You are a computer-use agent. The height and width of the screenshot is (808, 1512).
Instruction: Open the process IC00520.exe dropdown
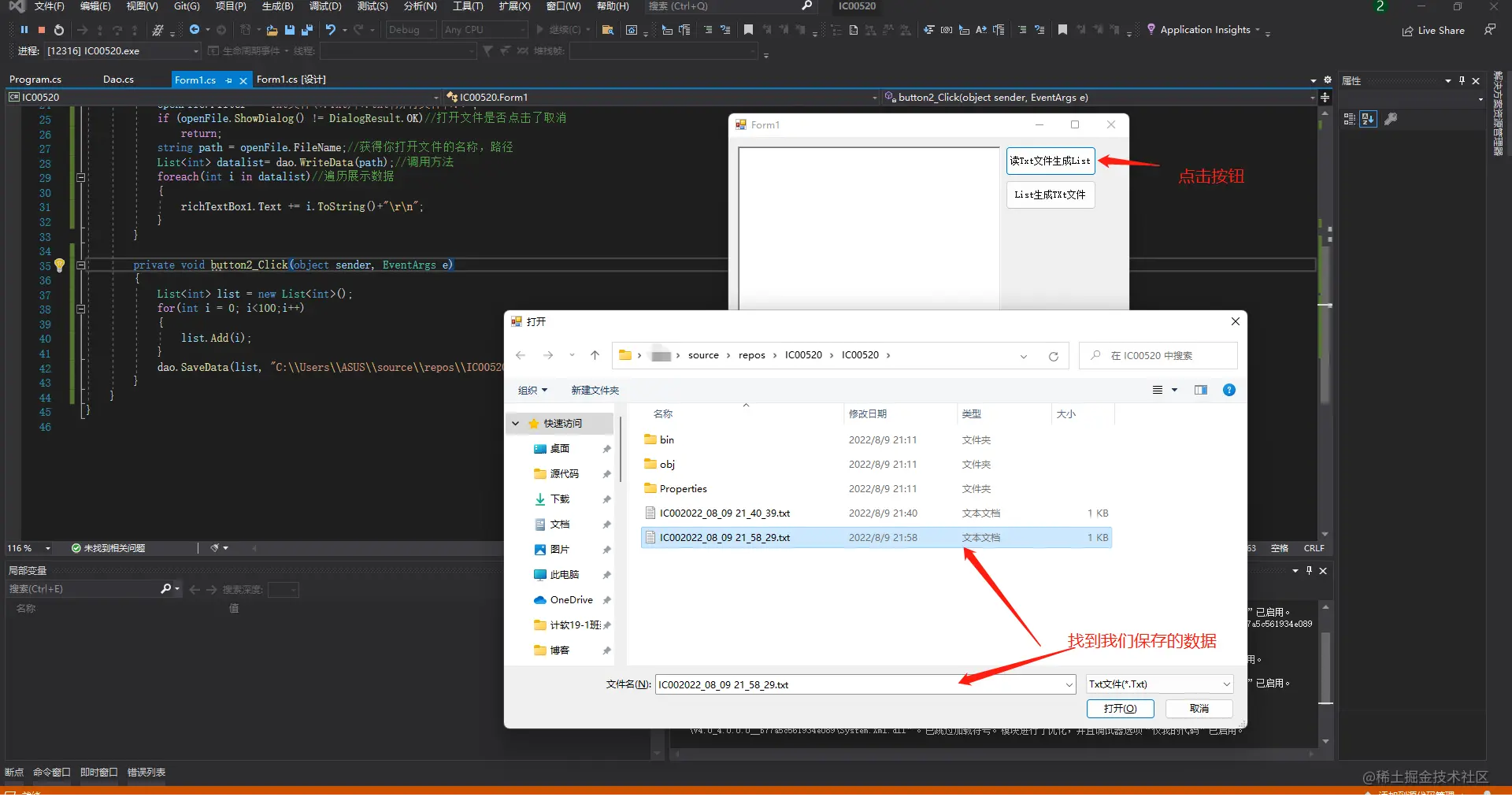[x=123, y=51]
